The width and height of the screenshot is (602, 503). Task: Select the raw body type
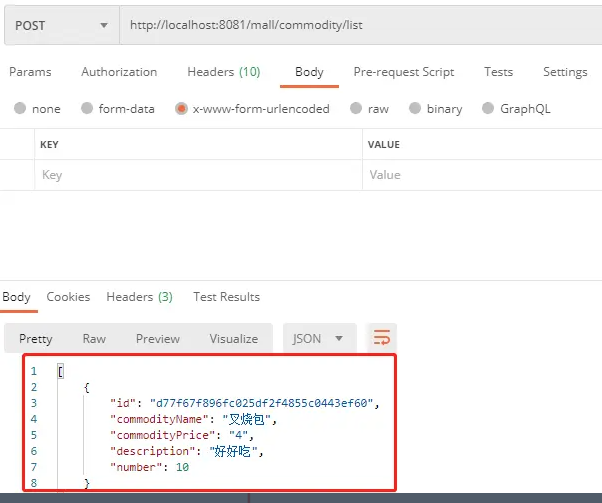356,108
